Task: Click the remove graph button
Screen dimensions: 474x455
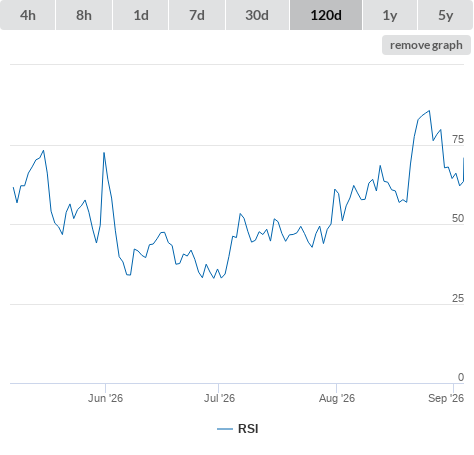Action: [426, 45]
